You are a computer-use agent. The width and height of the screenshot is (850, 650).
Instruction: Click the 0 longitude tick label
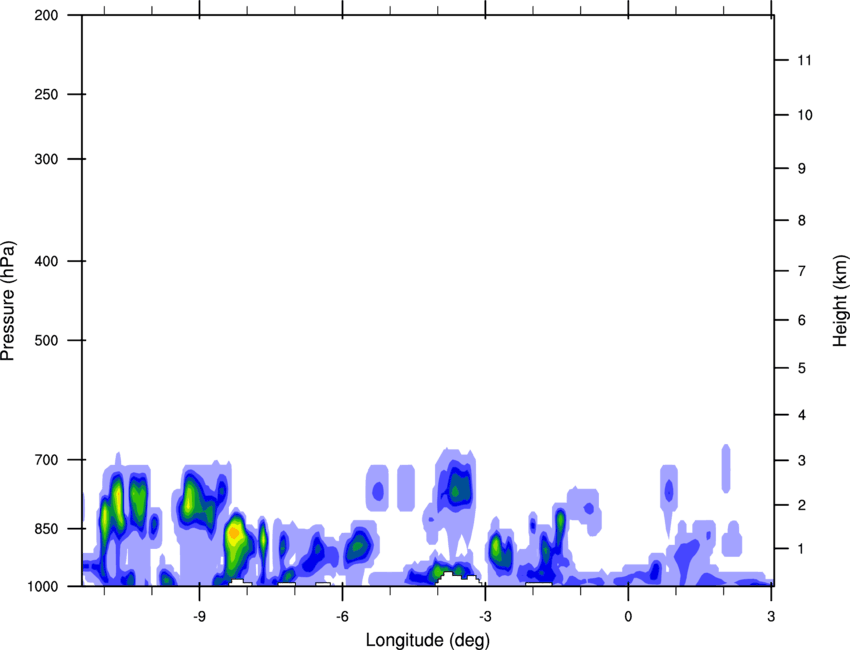click(628, 616)
